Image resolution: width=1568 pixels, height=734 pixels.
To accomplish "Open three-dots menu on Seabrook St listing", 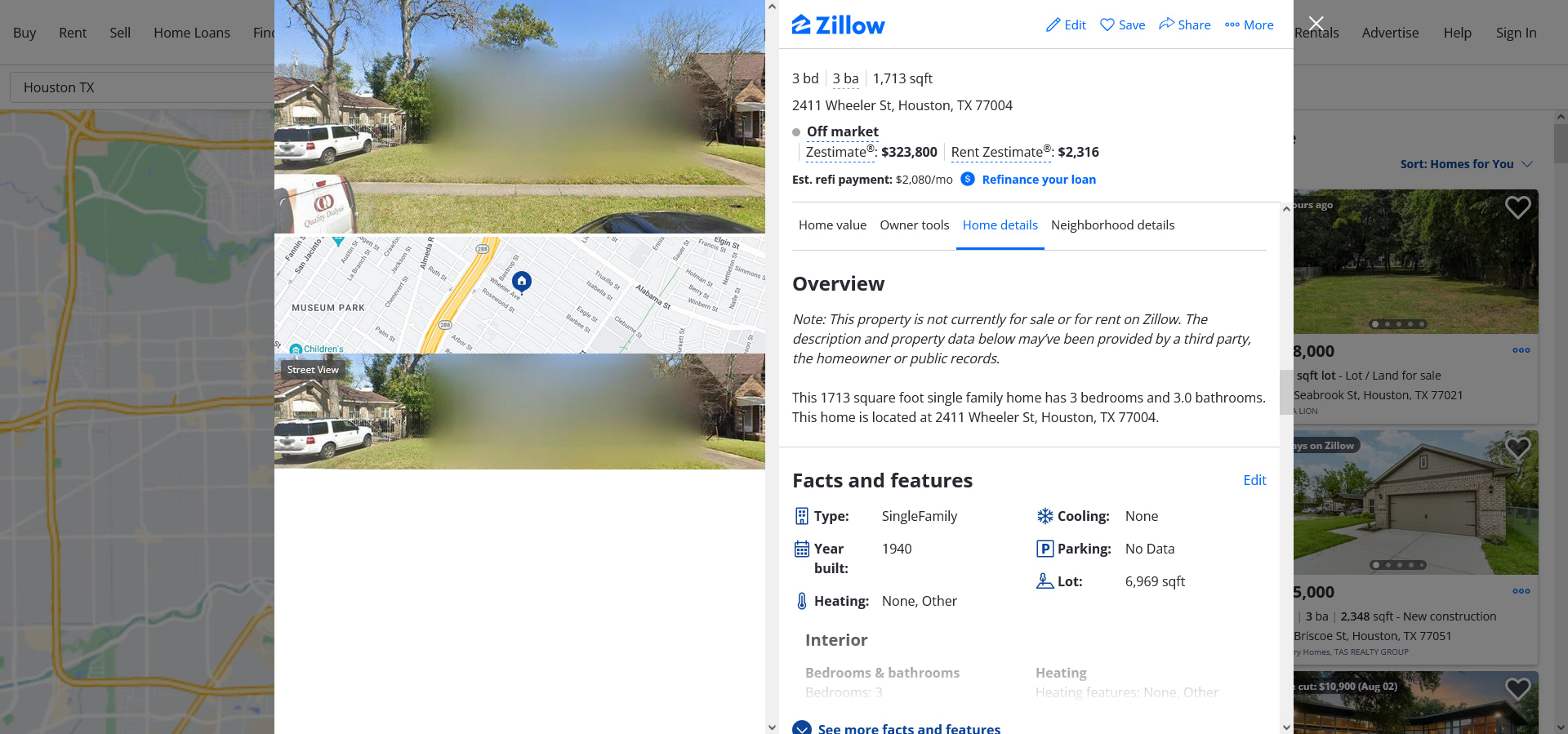I will tap(1521, 351).
